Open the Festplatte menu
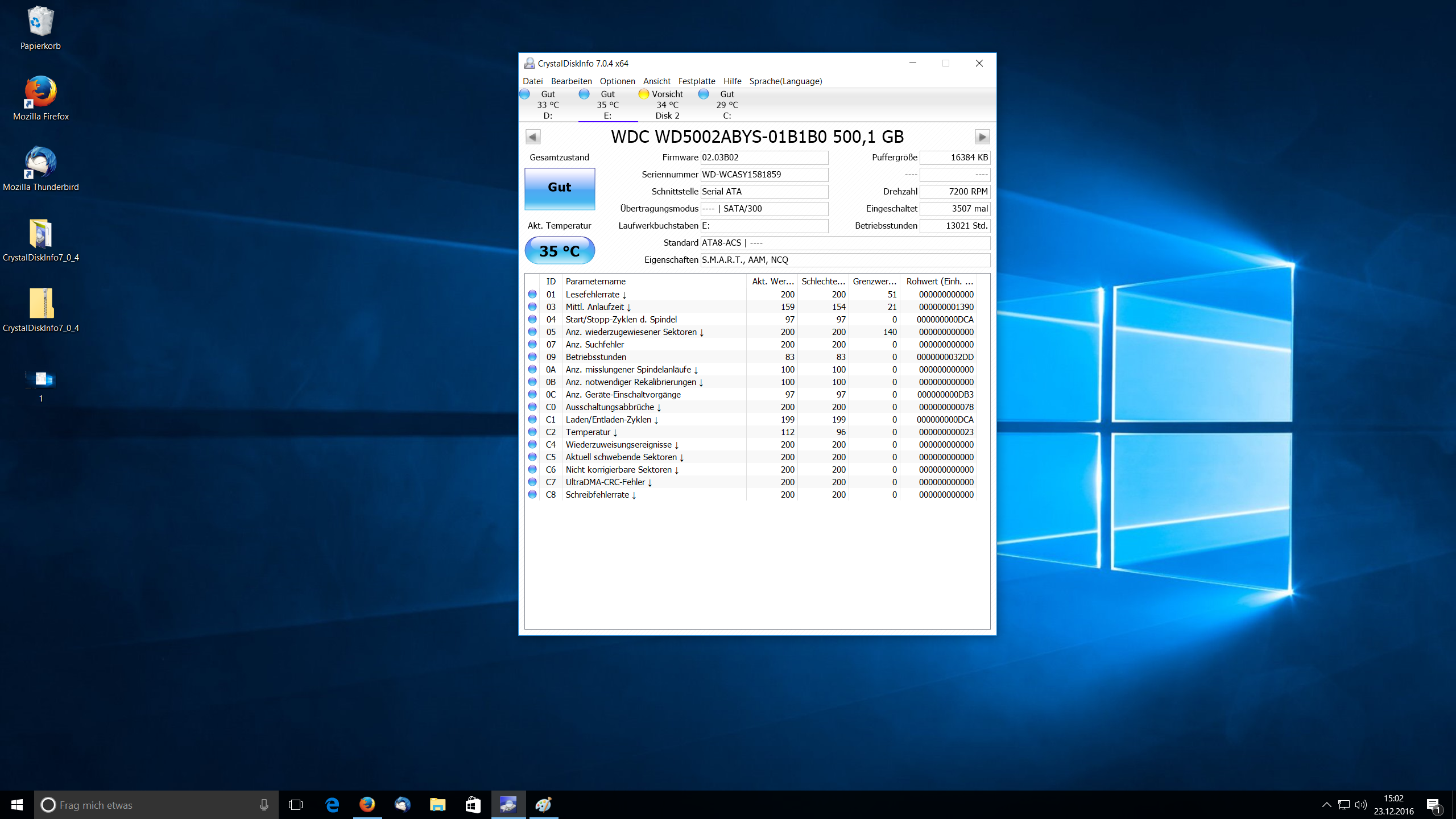 [696, 81]
